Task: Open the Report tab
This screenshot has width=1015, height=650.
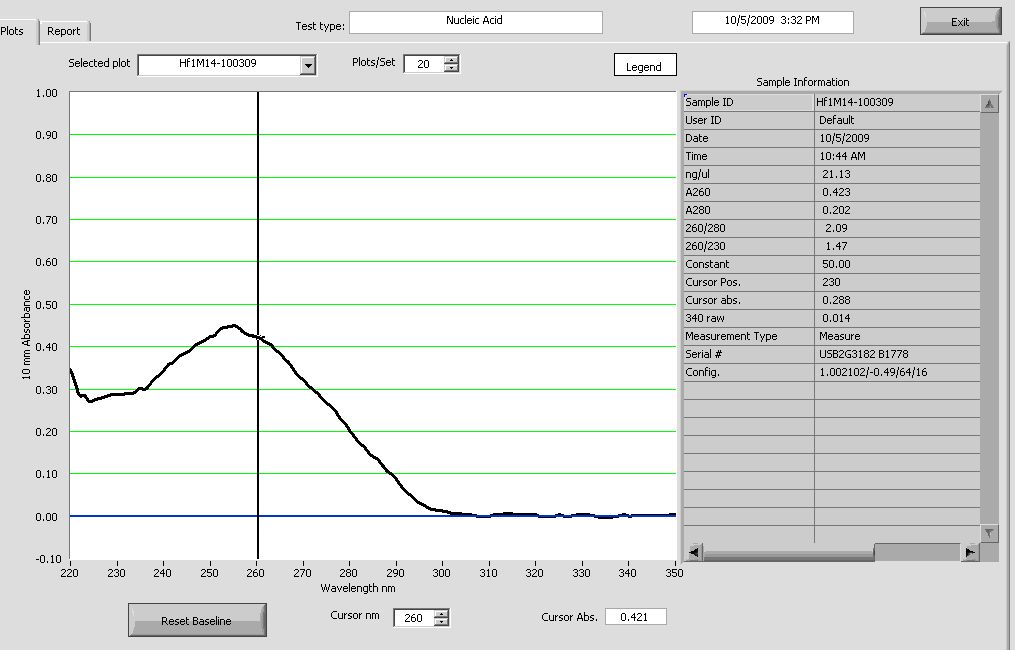Action: pyautogui.click(x=63, y=31)
